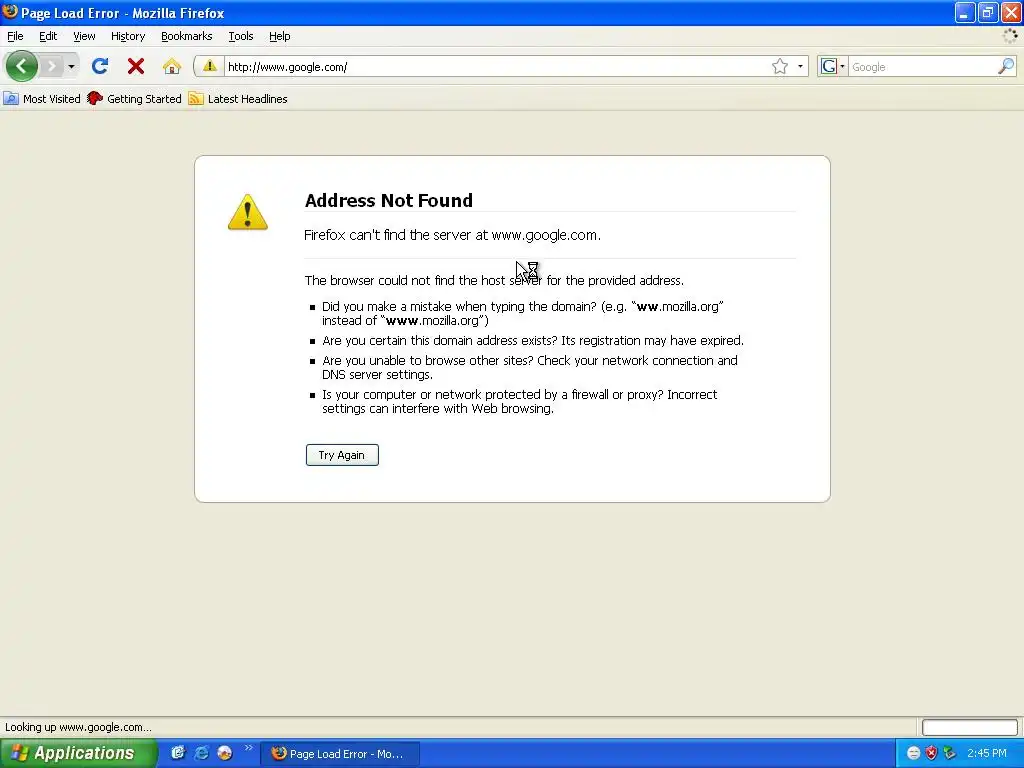
Task: Minimize the Firefox window
Action: 965,12
